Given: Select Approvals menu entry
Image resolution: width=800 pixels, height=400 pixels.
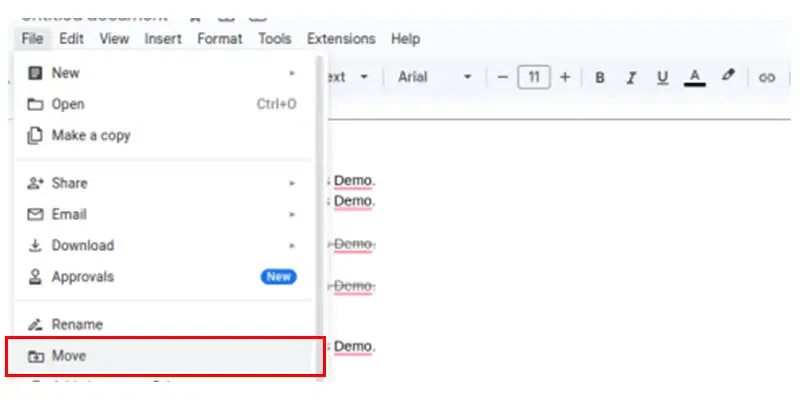Looking at the screenshot, I should (x=163, y=277).
